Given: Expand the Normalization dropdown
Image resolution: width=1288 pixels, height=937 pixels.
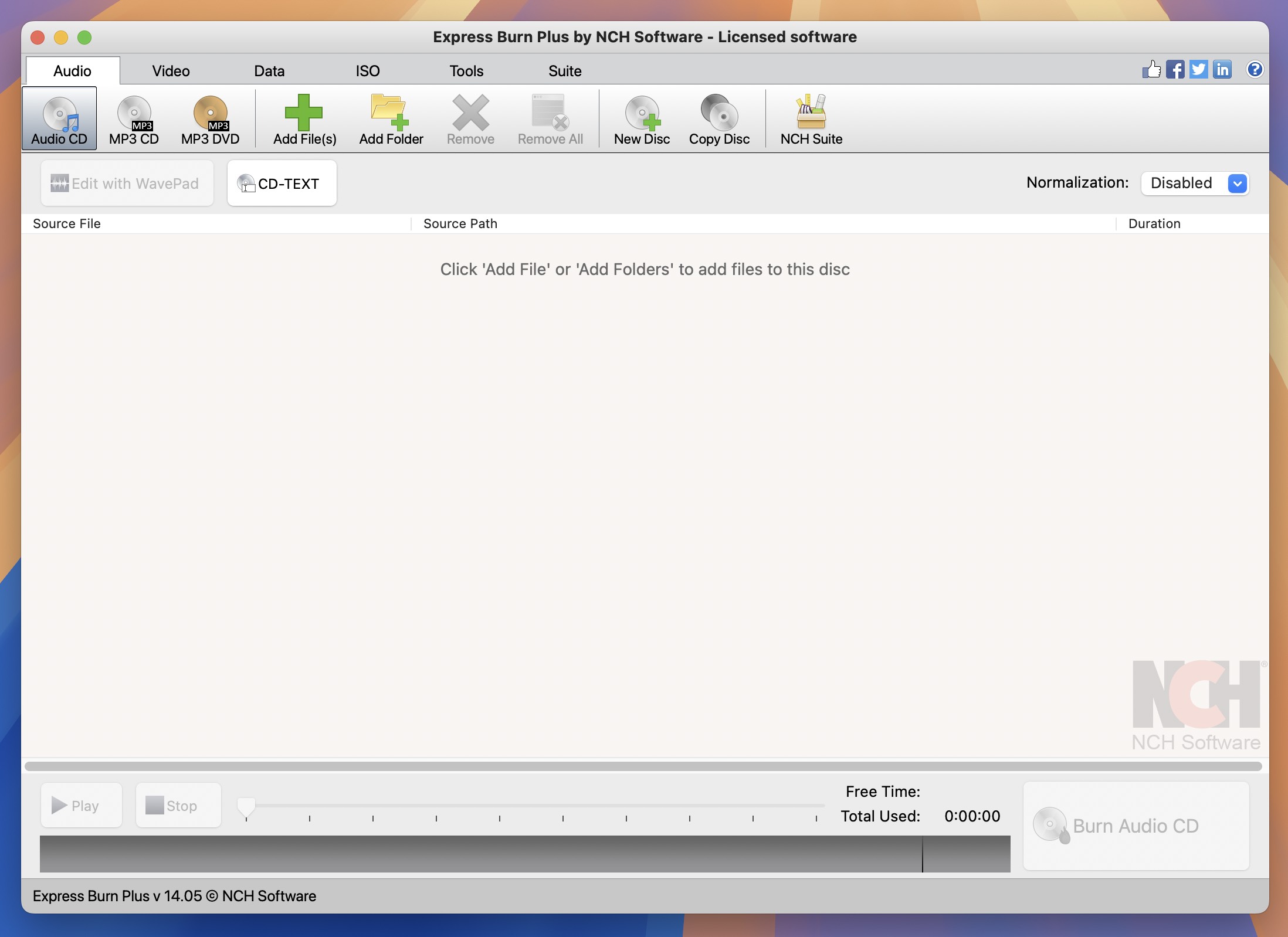Looking at the screenshot, I should [x=1195, y=184].
